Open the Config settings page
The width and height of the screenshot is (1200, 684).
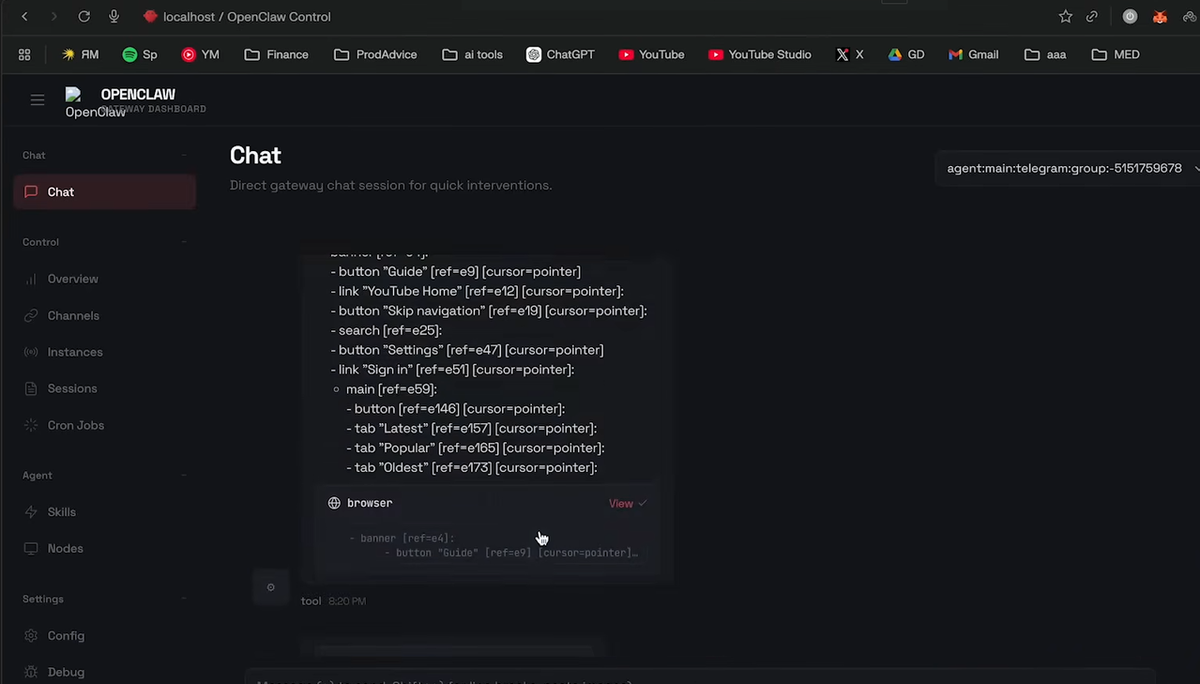pos(104,636)
